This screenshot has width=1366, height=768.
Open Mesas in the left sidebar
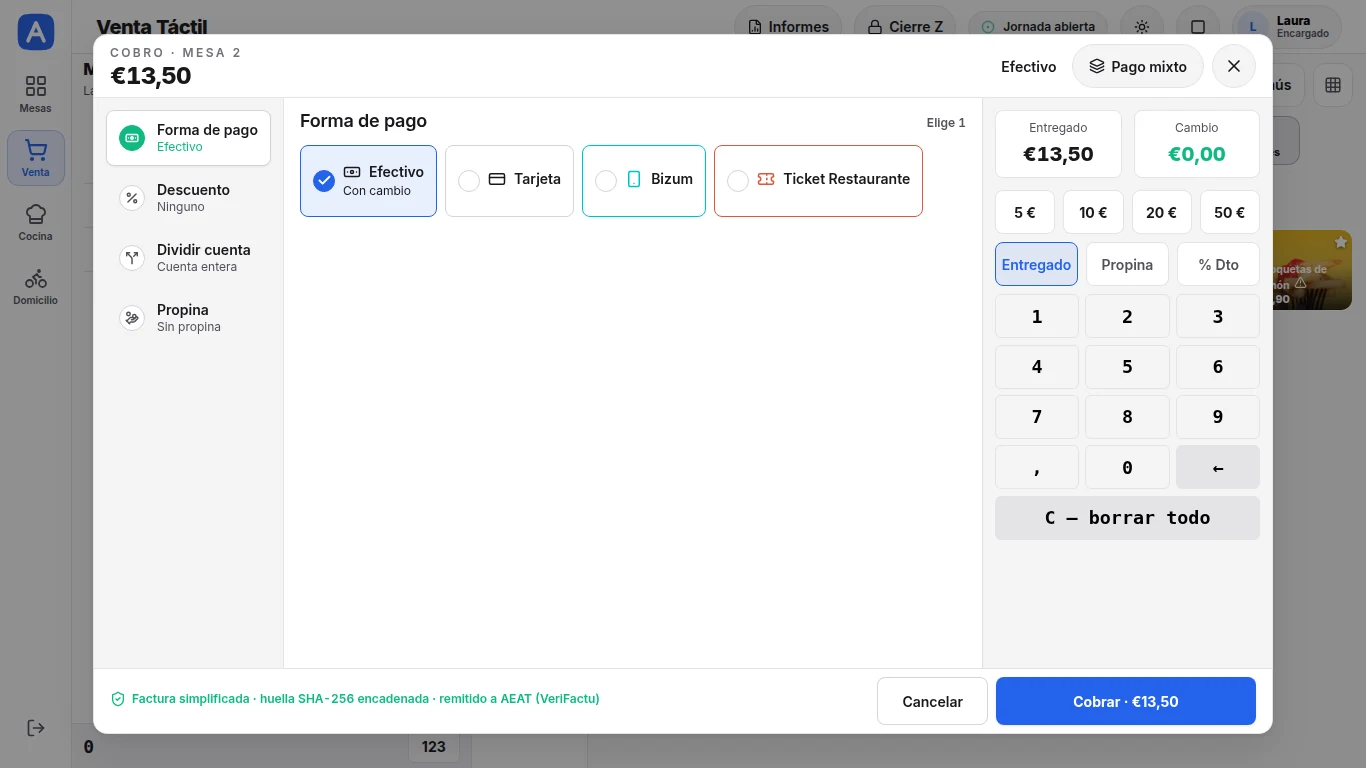tap(36, 94)
